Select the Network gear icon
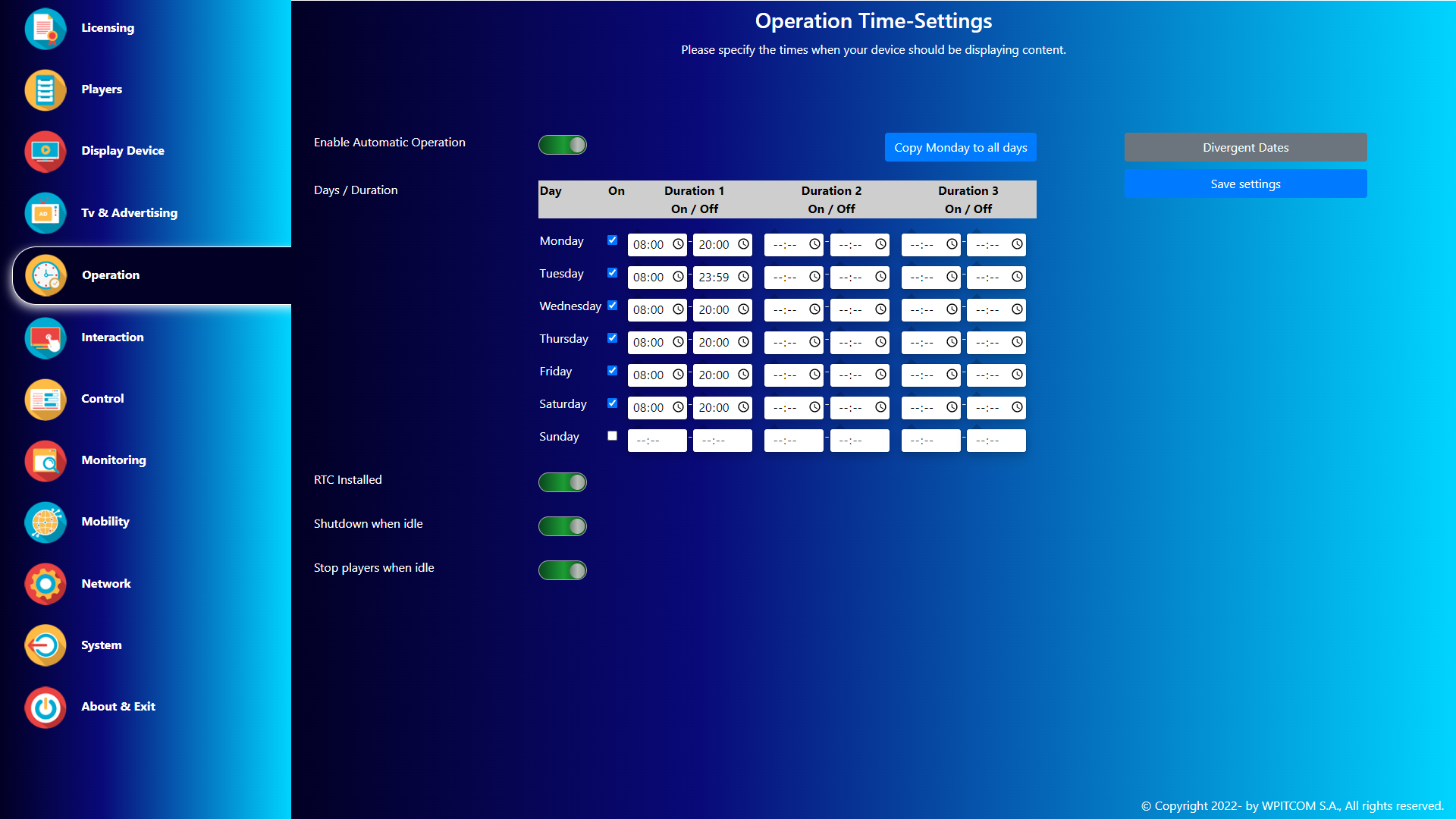Screen dimensions: 1456x819 45,584
